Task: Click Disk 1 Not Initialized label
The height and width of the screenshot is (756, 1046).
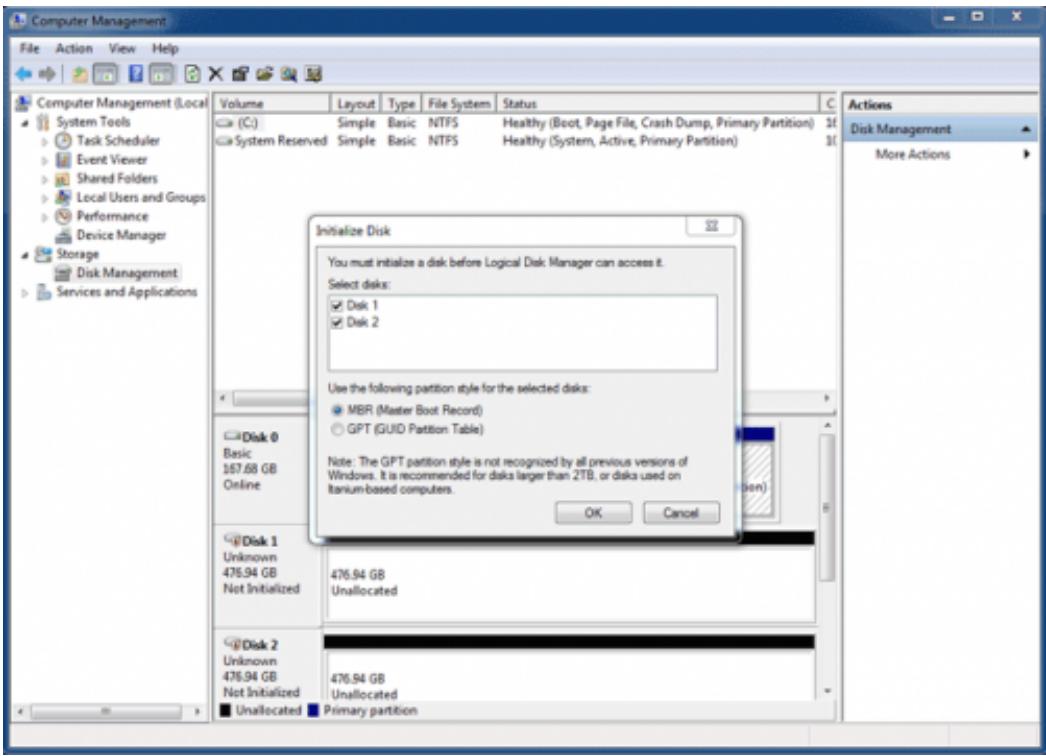Action: [x=262, y=589]
